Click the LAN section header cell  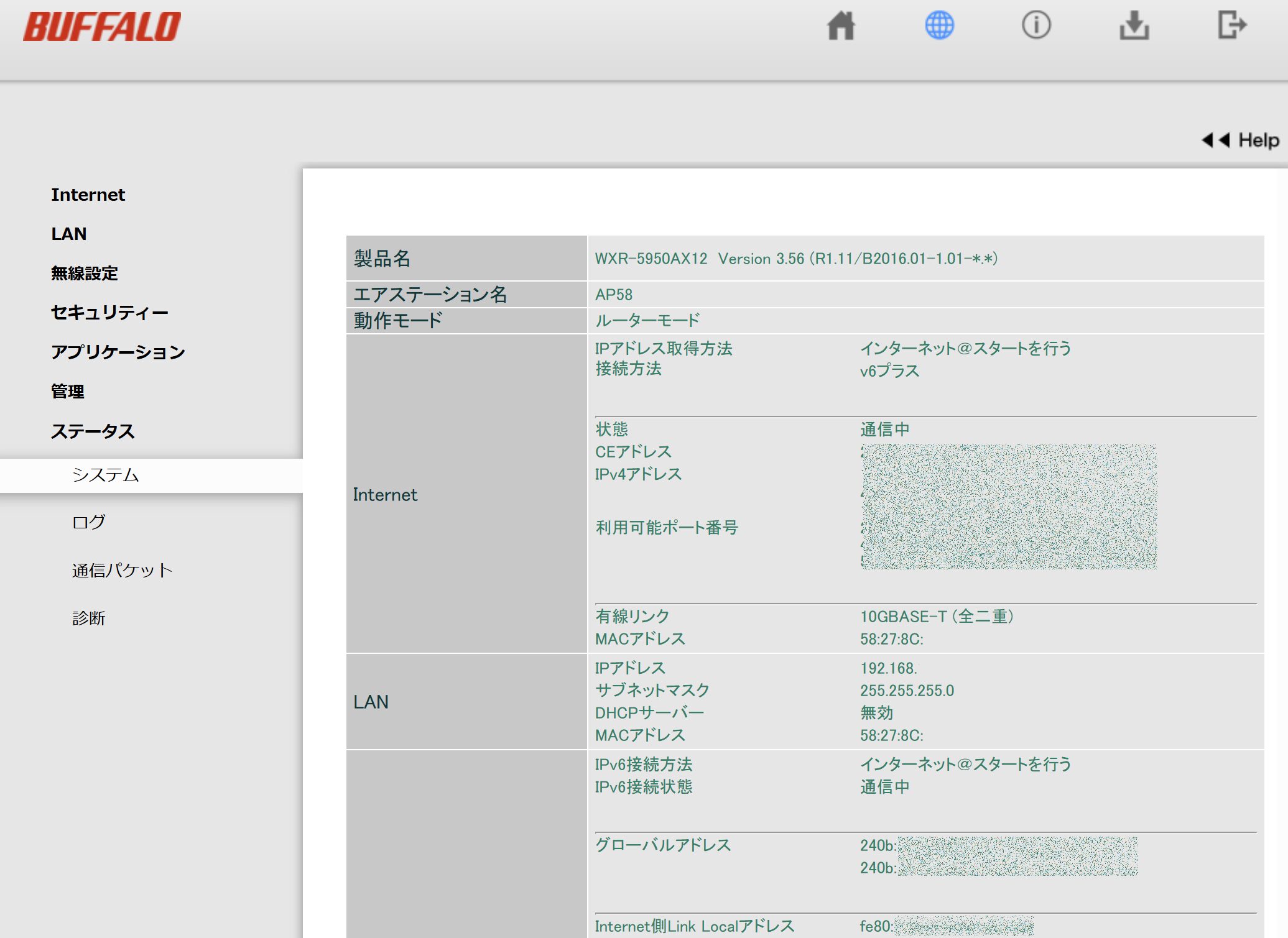[x=466, y=701]
